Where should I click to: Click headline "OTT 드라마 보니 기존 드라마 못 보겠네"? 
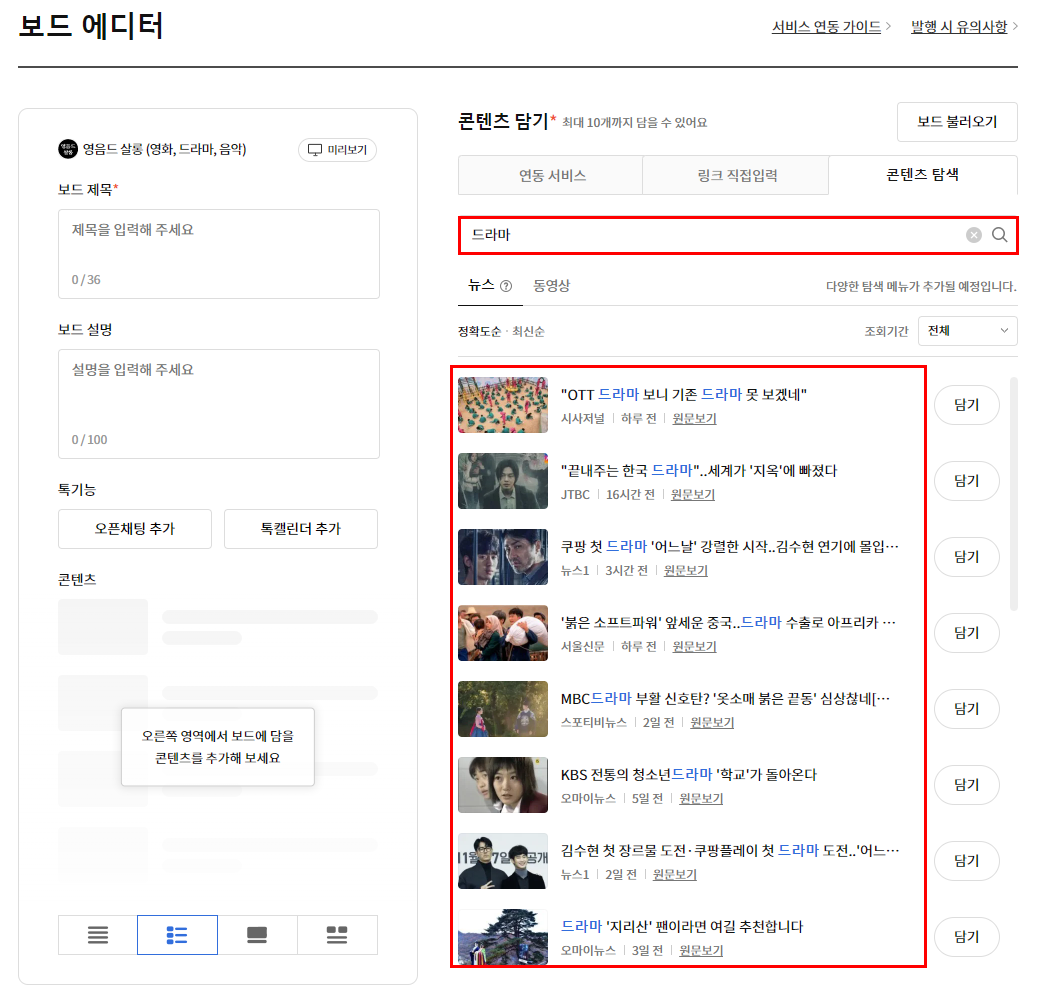tap(683, 394)
